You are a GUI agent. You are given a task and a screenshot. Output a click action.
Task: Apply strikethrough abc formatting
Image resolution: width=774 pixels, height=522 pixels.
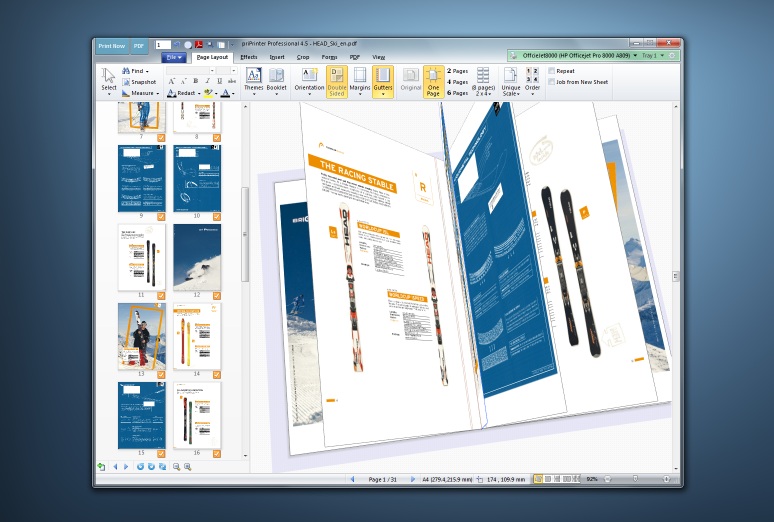coord(232,81)
